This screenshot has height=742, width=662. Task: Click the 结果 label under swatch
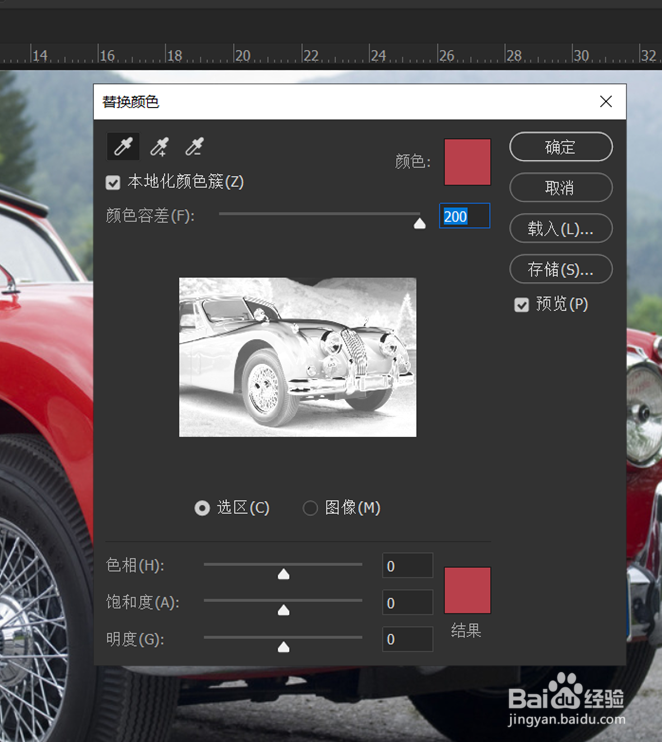pos(466,630)
